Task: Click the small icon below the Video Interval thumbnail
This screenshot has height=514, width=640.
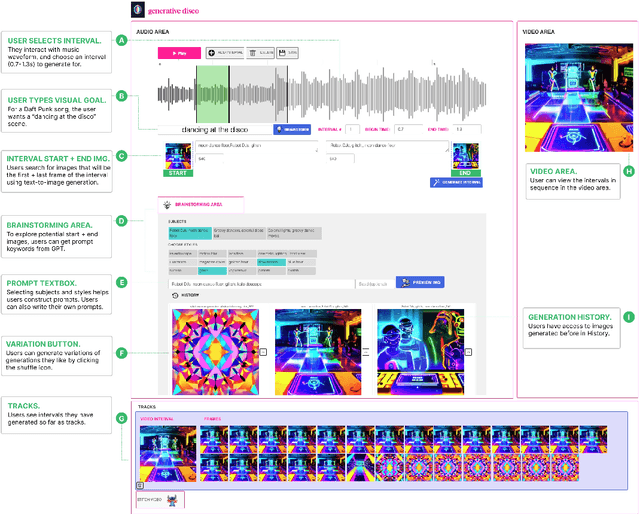Action: coord(140,485)
